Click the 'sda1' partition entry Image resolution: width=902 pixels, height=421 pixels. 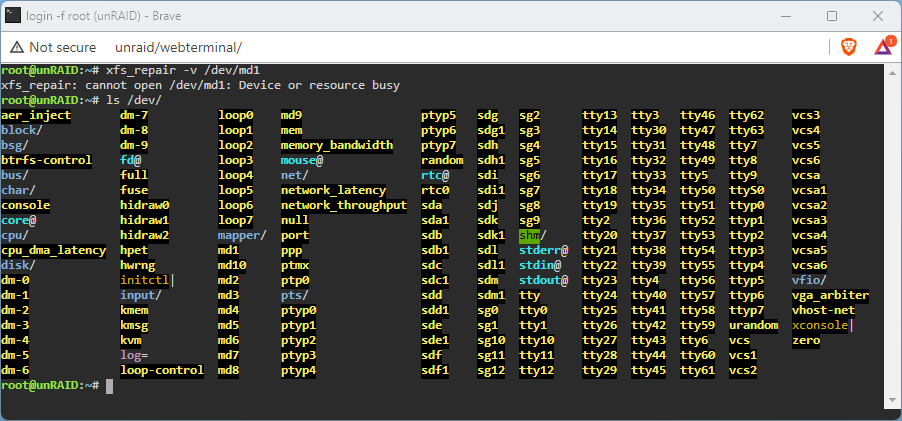(x=435, y=220)
